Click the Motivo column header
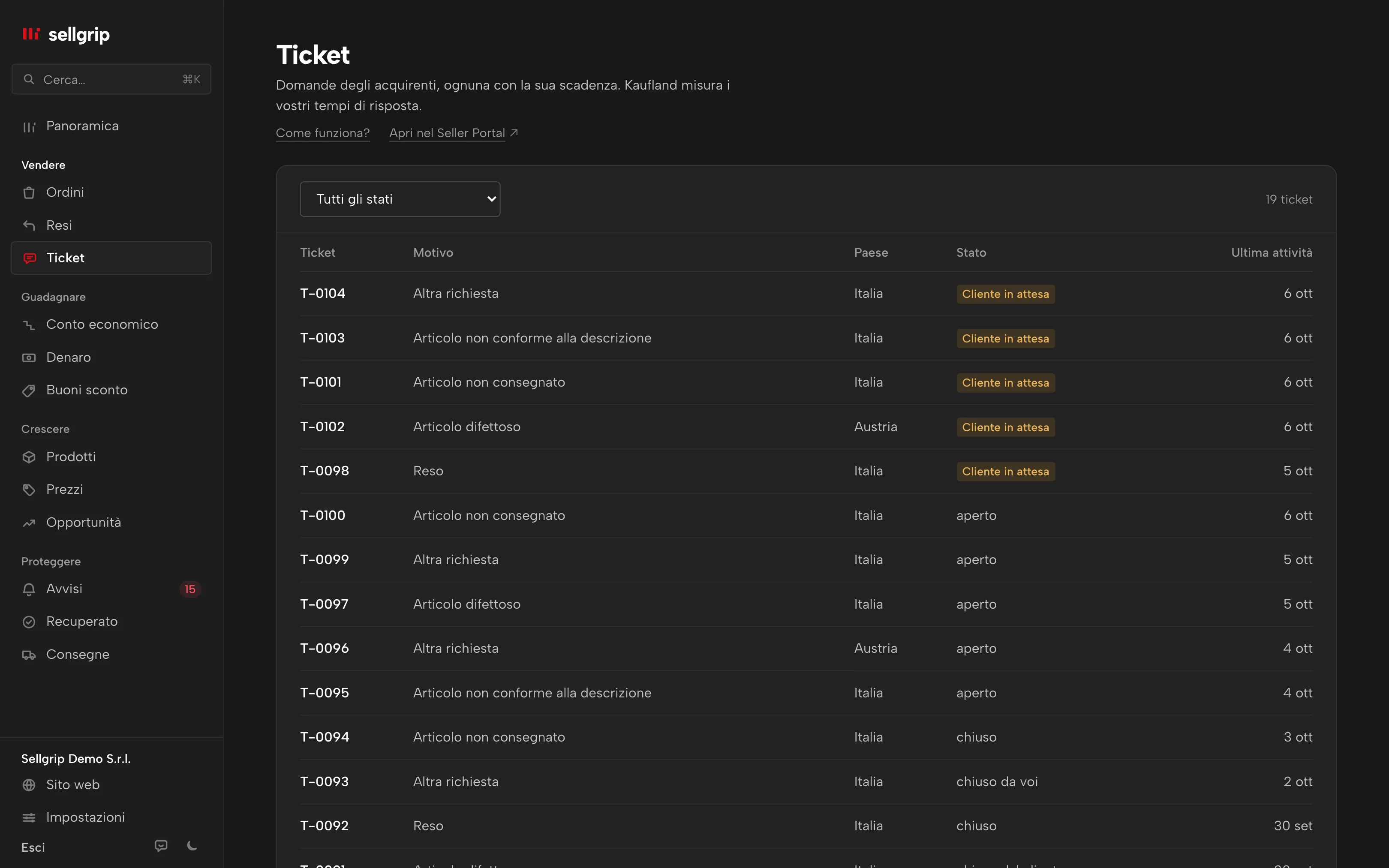Screen dimensions: 1389x868 (433, 252)
